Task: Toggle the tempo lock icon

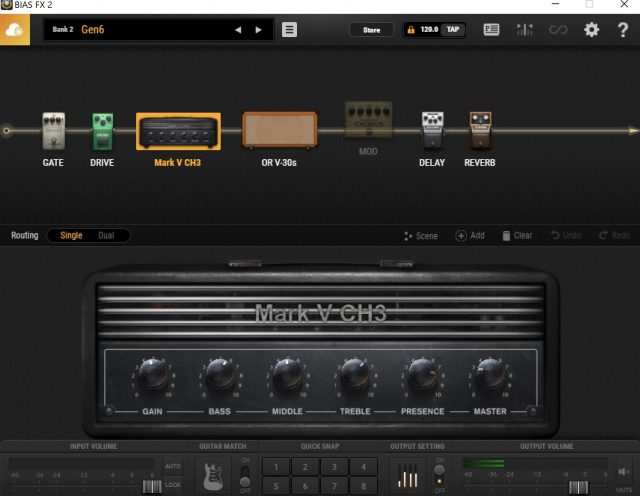Action: [411, 30]
